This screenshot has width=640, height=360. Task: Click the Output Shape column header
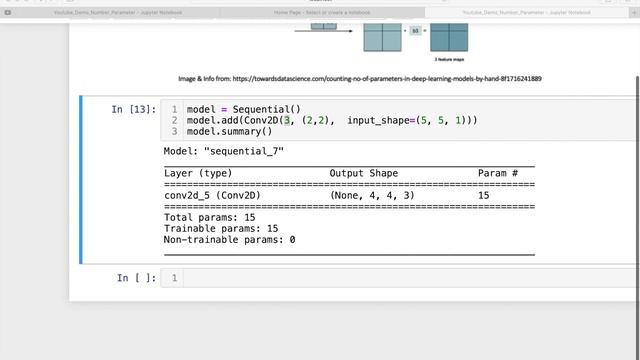[363, 173]
